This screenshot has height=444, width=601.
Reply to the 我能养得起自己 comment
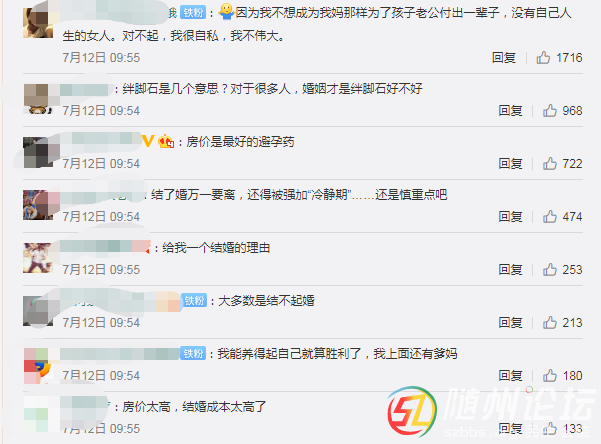tap(510, 375)
